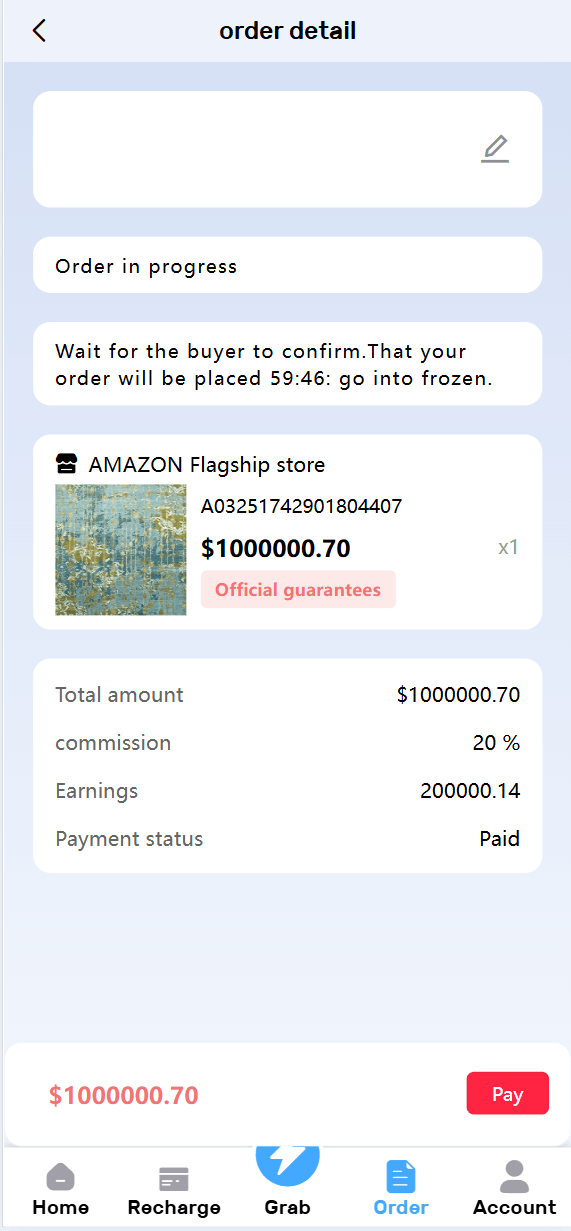571x1231 pixels.
Task: Tap the order detail page title
Action: (x=288, y=31)
